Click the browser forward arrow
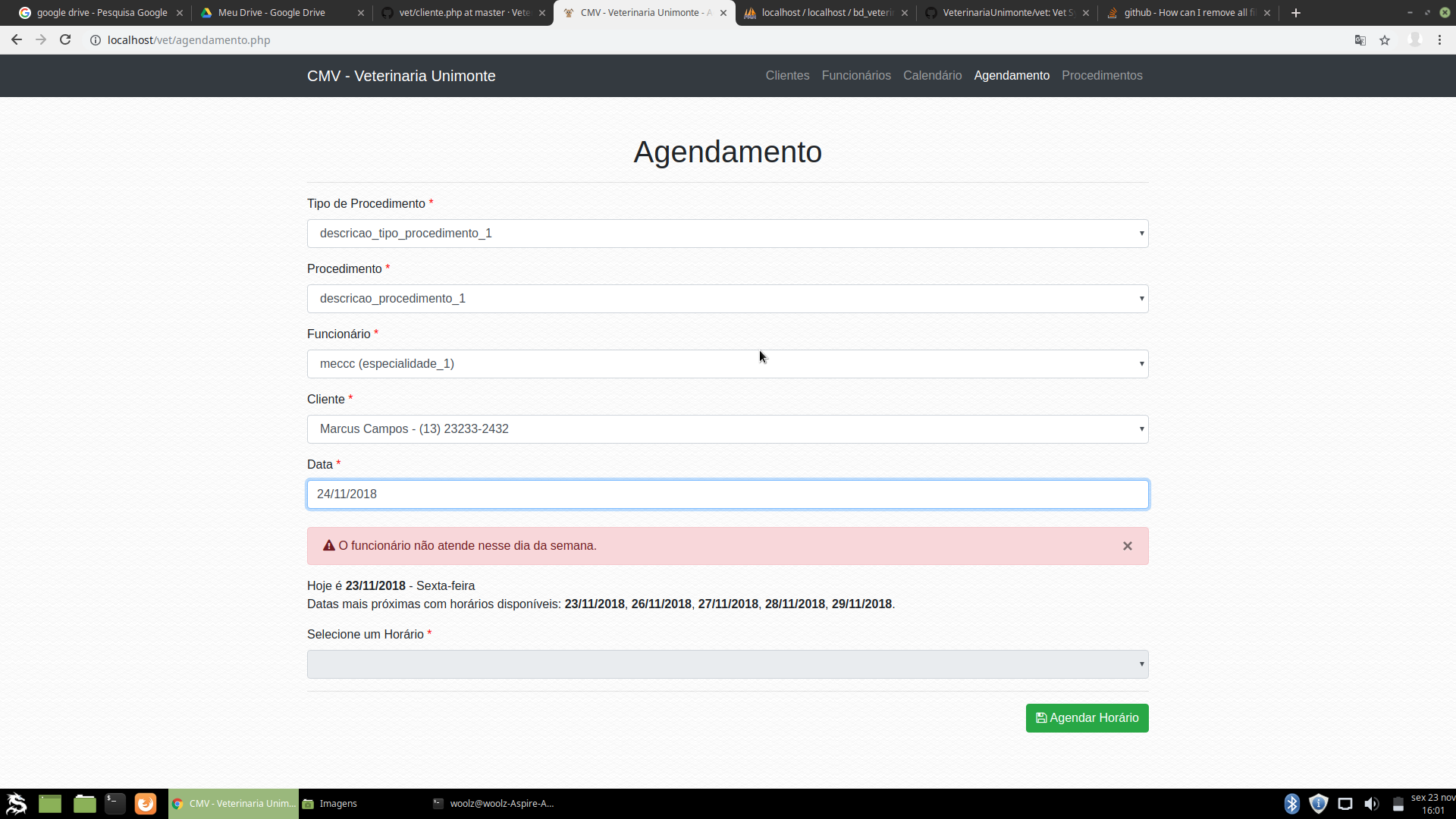The height and width of the screenshot is (819, 1456). pos(41,40)
